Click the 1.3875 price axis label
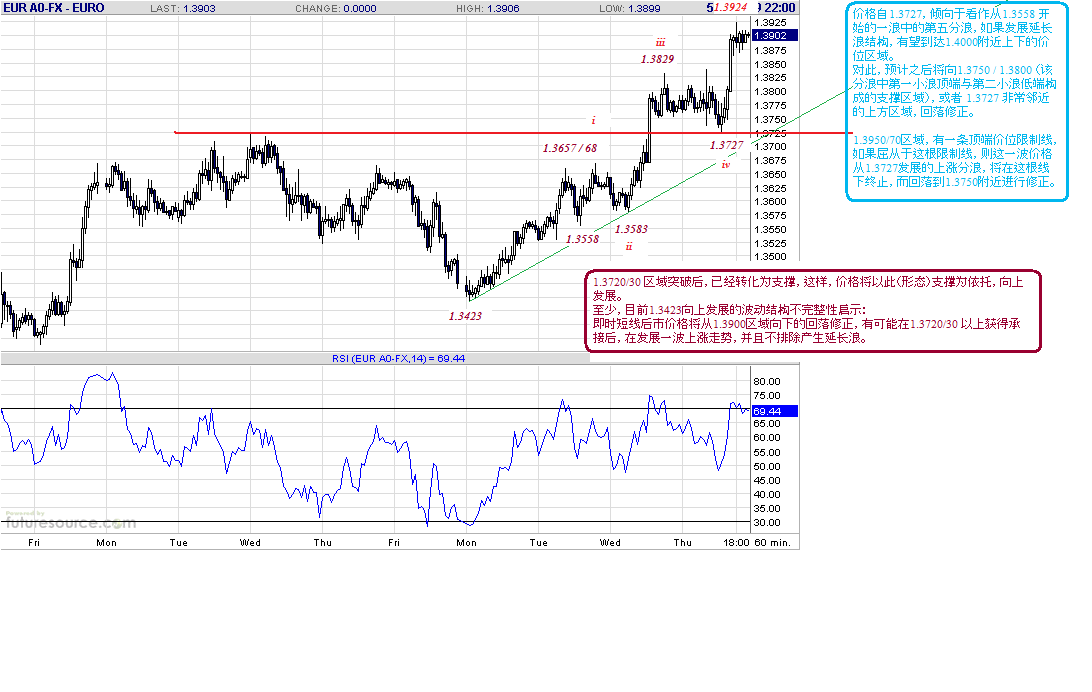Viewport: 1092px width, 692px height. point(770,50)
